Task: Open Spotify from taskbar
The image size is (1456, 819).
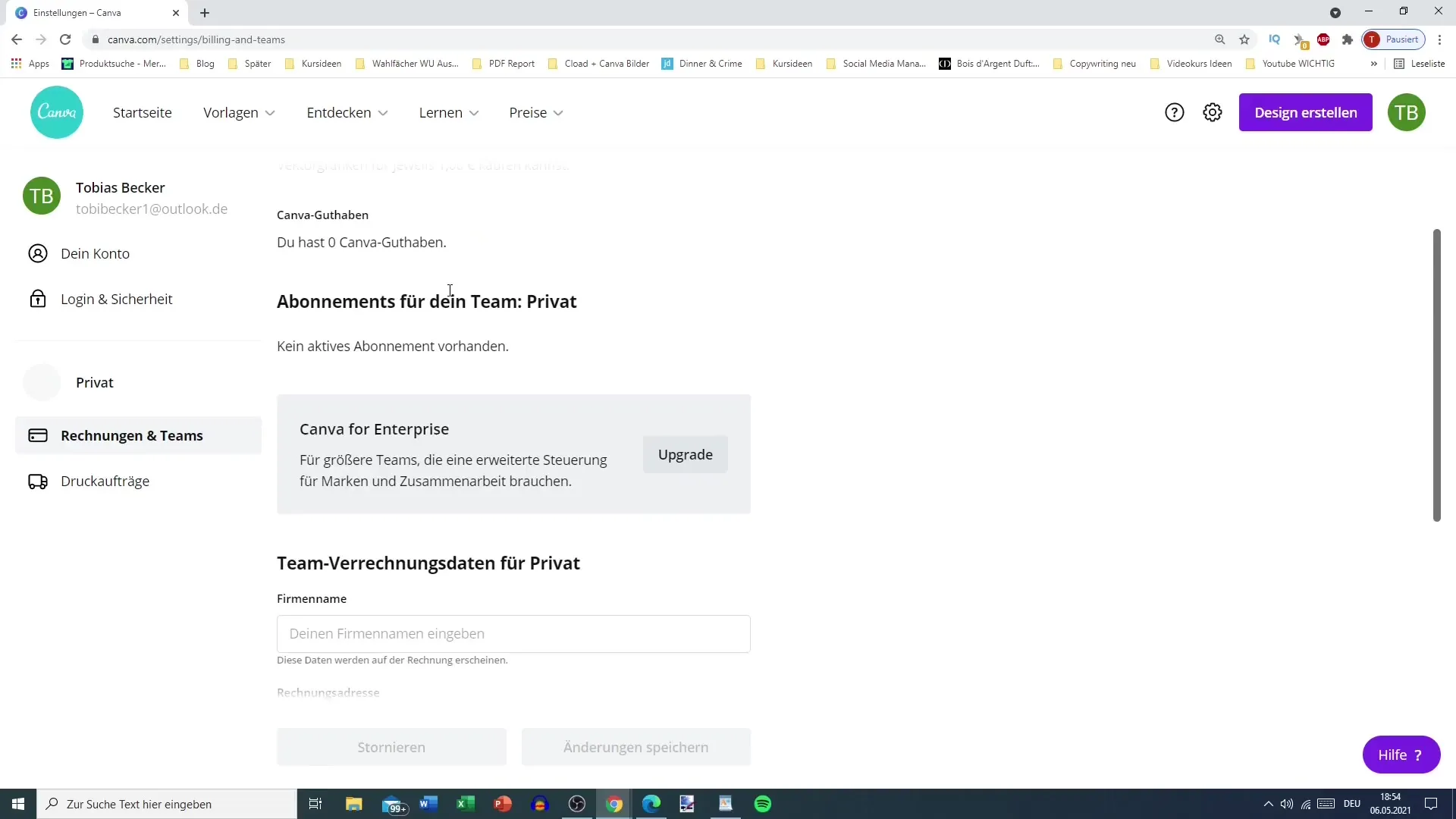Action: [x=763, y=804]
